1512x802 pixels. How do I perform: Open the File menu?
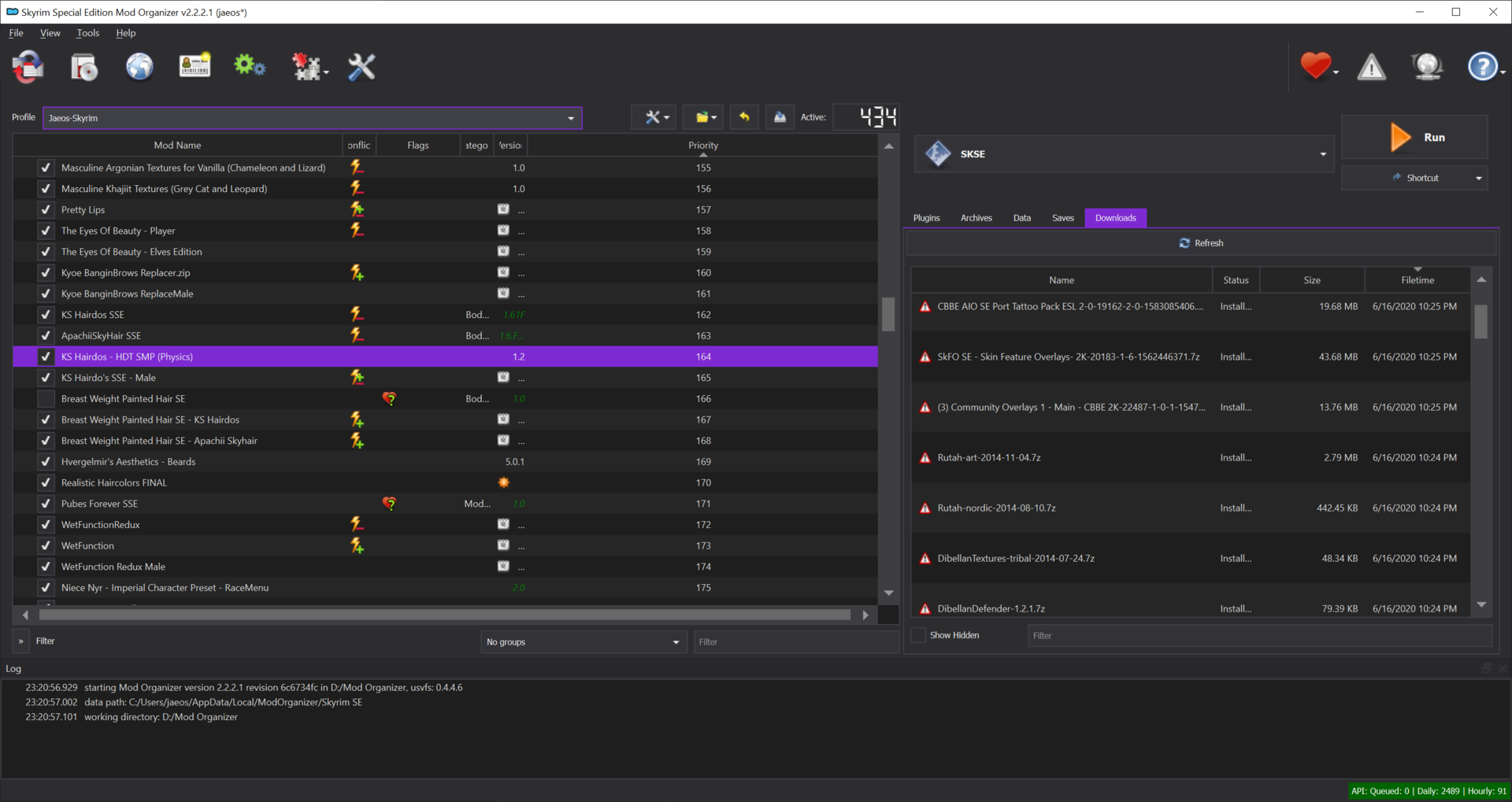coord(17,33)
